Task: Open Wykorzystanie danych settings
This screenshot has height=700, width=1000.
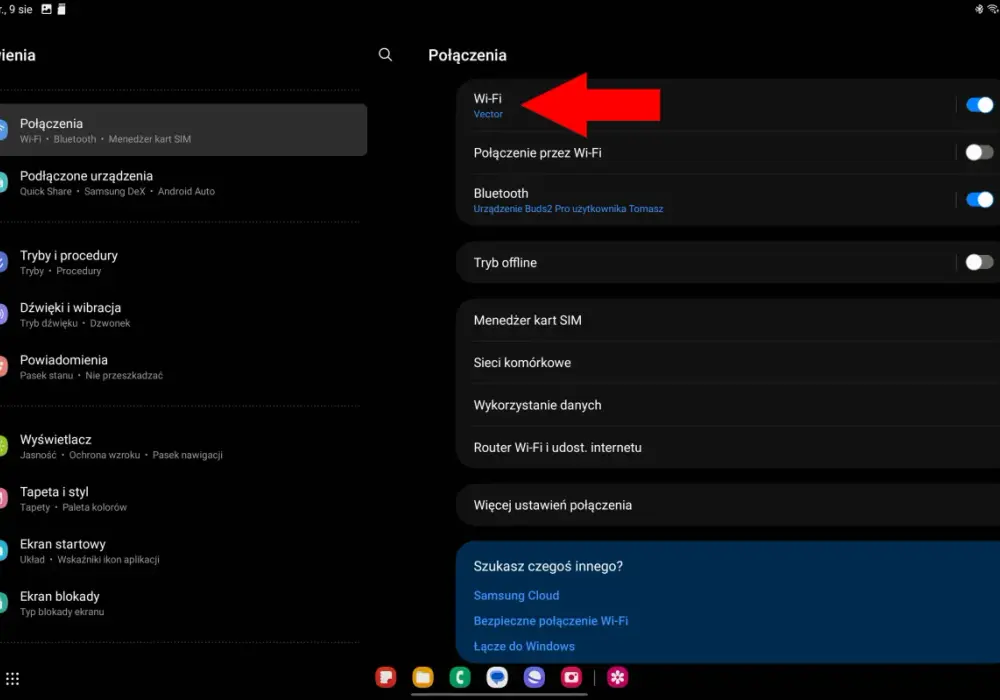Action: click(x=728, y=405)
